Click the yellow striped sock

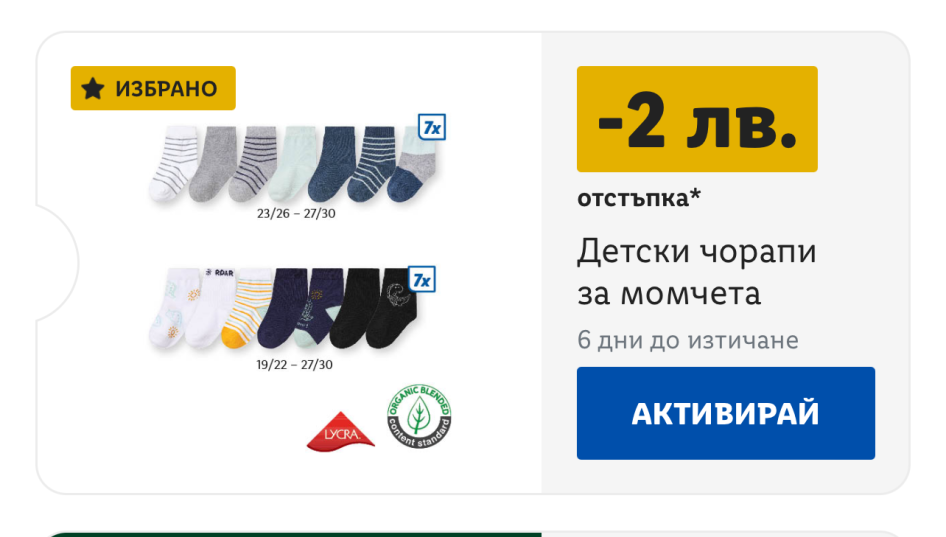[247, 308]
